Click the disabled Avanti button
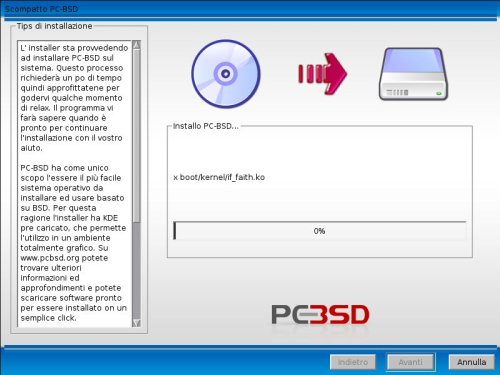Image resolution: width=500 pixels, height=375 pixels. [410, 362]
